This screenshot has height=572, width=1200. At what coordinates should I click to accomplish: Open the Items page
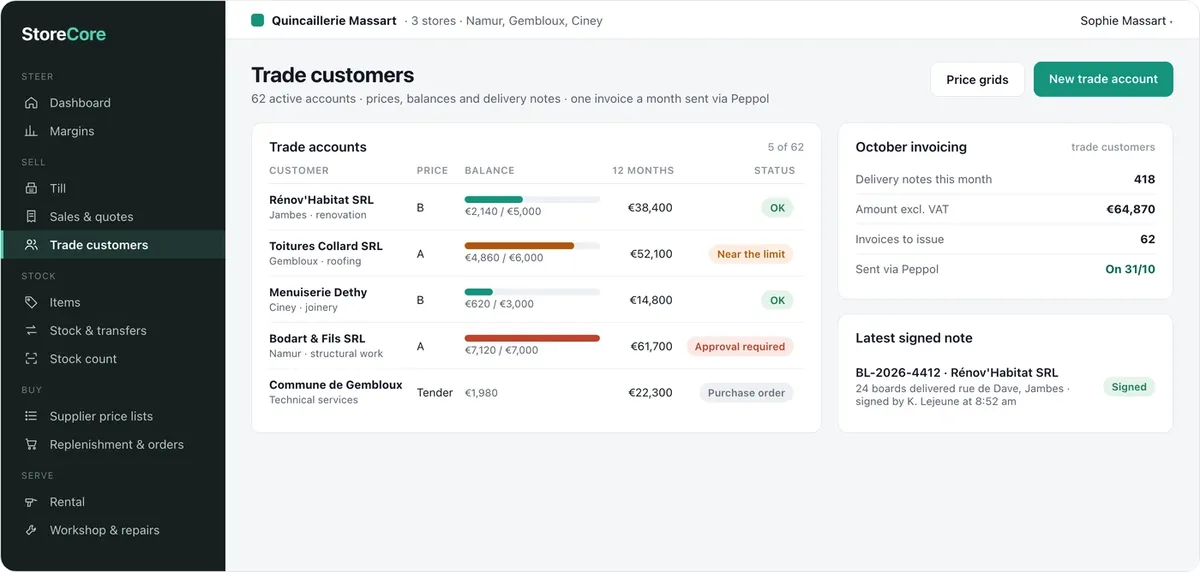pos(112,302)
